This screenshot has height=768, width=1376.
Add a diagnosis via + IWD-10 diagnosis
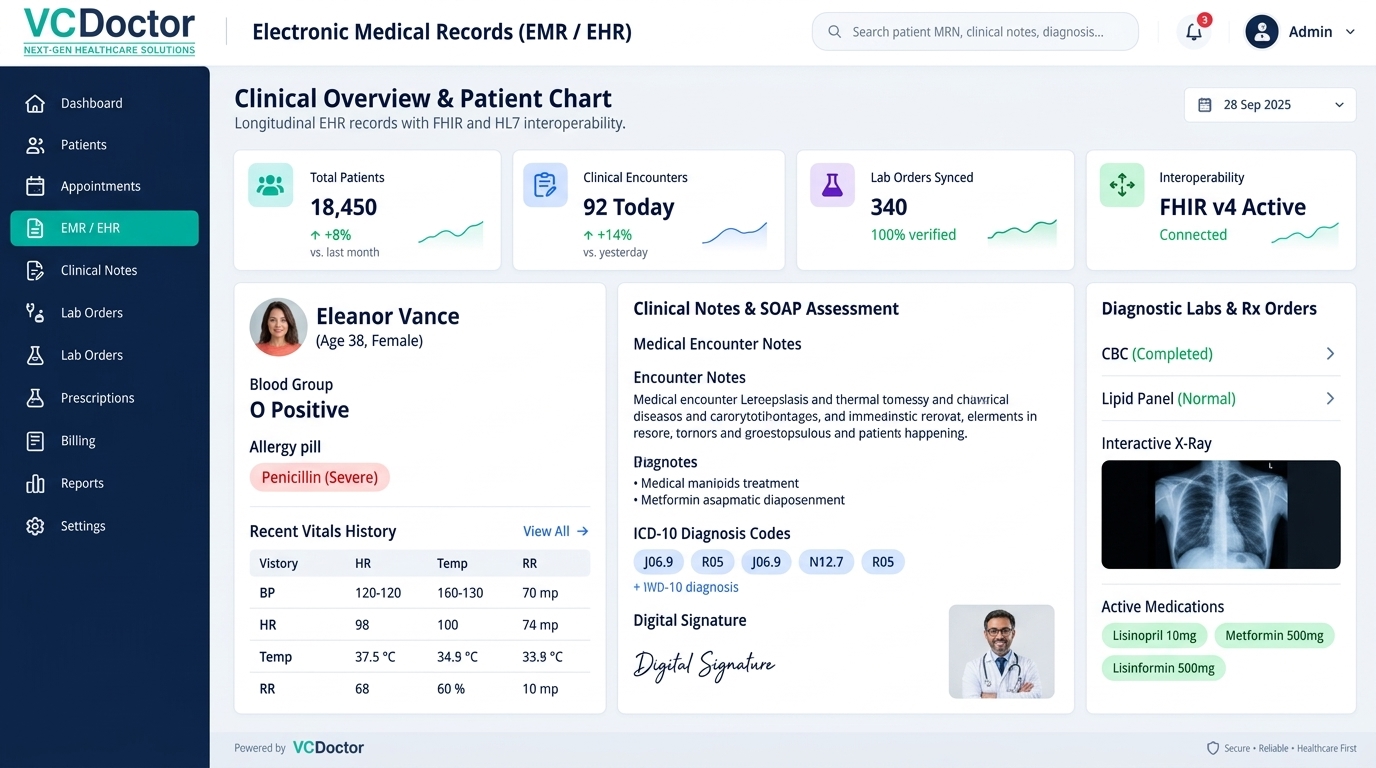(686, 587)
